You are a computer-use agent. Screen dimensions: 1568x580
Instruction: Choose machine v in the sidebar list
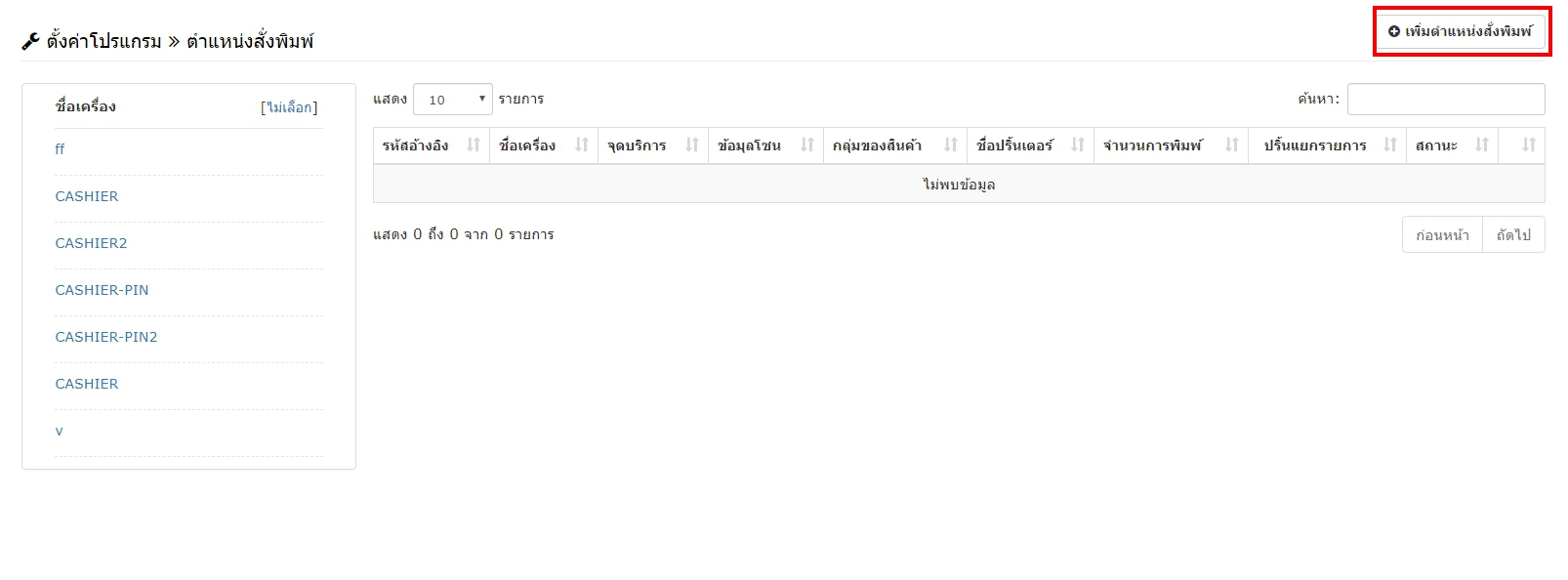(x=59, y=431)
